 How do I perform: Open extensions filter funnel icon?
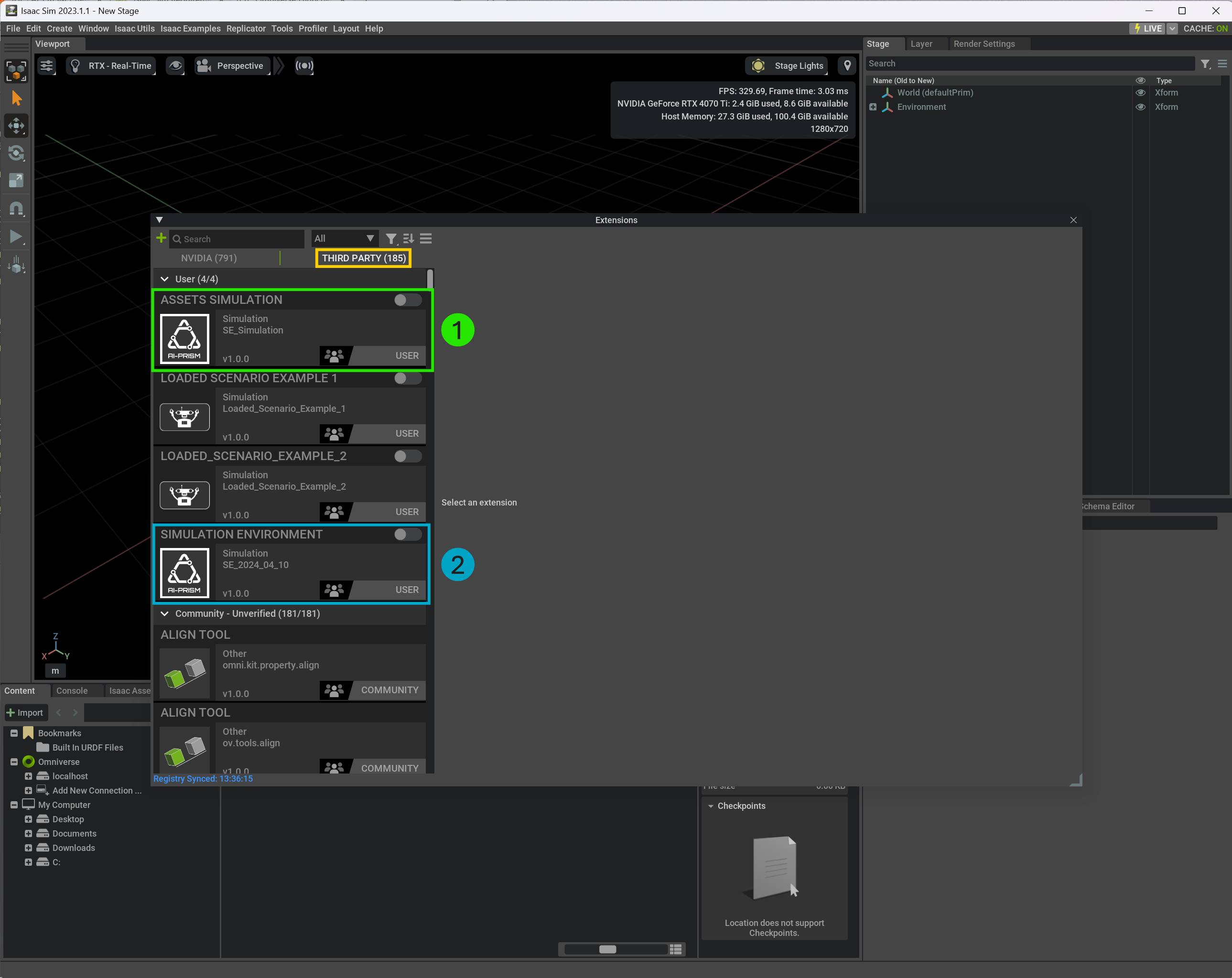pos(391,239)
